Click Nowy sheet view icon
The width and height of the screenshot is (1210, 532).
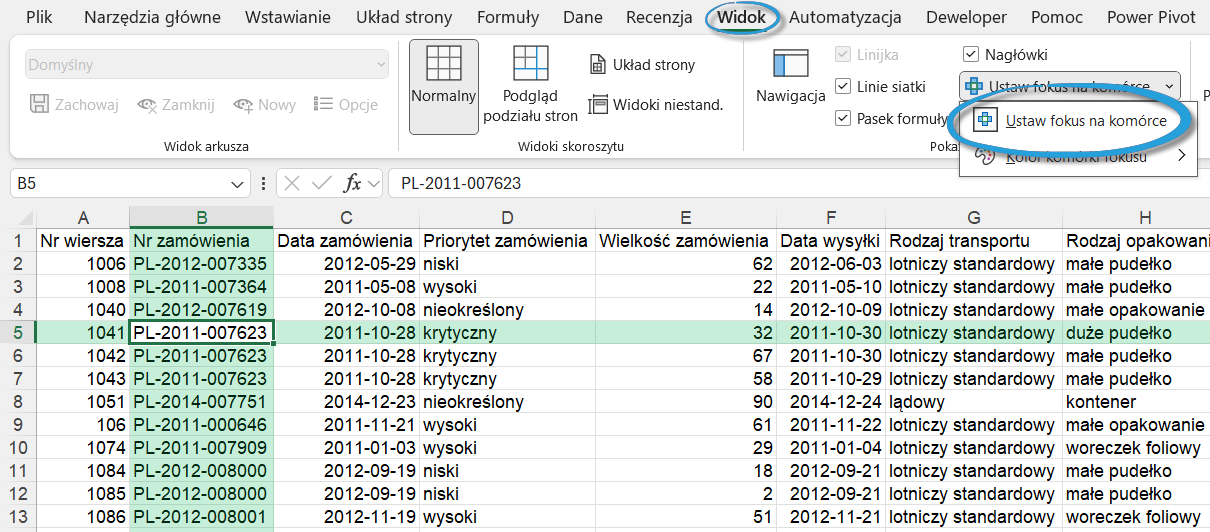pyautogui.click(x=264, y=104)
